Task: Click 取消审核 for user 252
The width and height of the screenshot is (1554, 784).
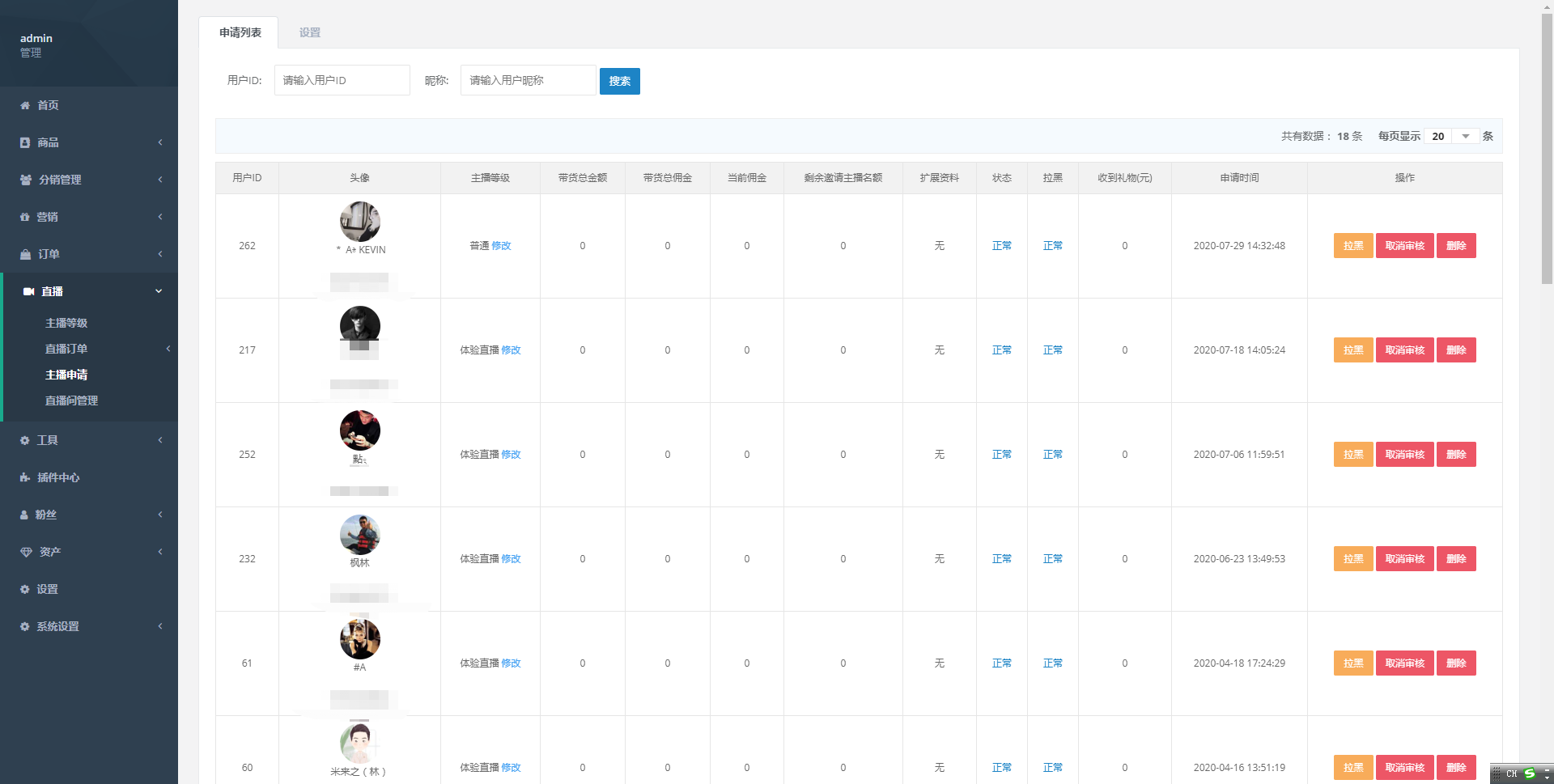Action: click(x=1404, y=455)
